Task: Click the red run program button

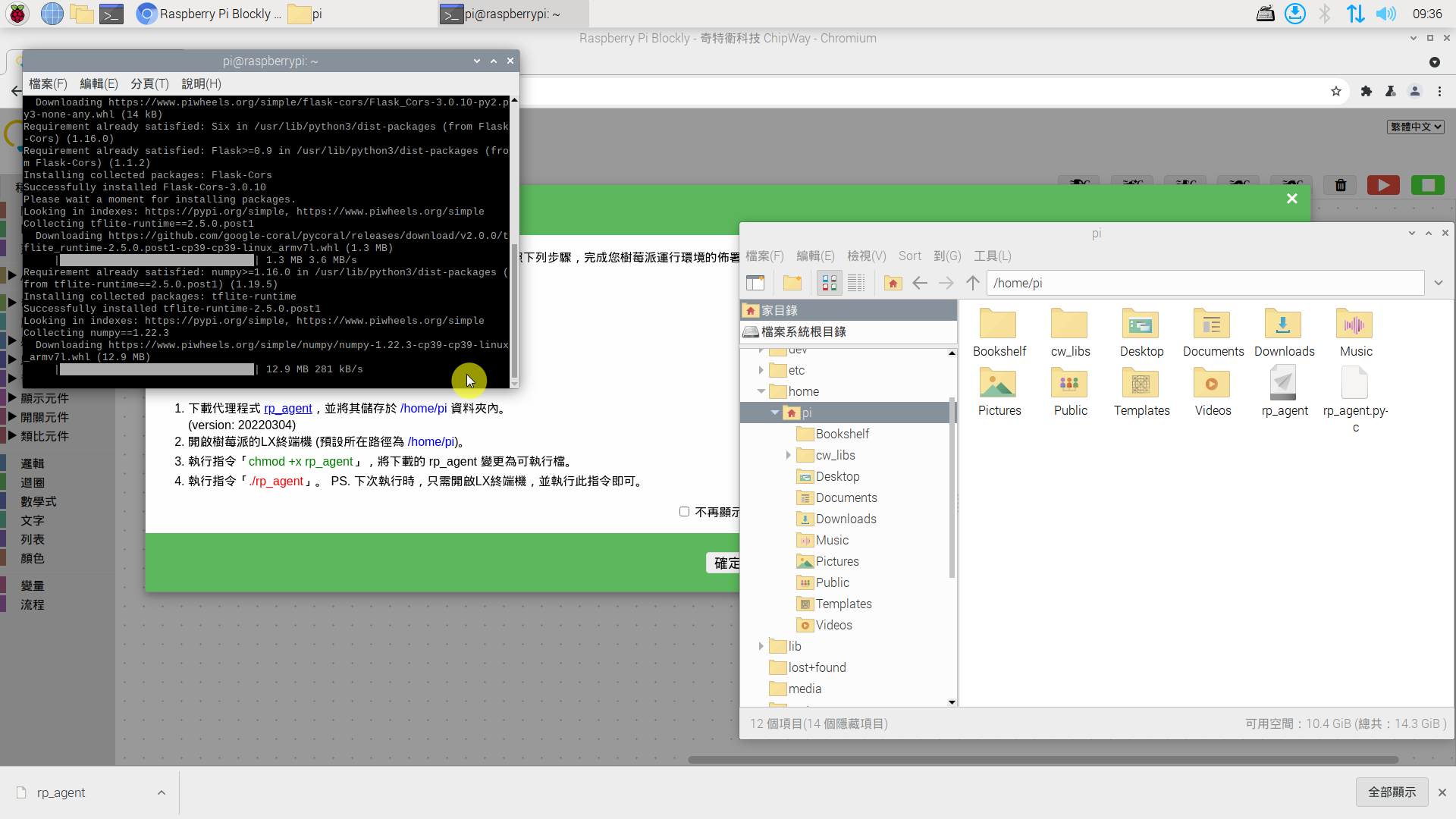Action: pos(1383,185)
